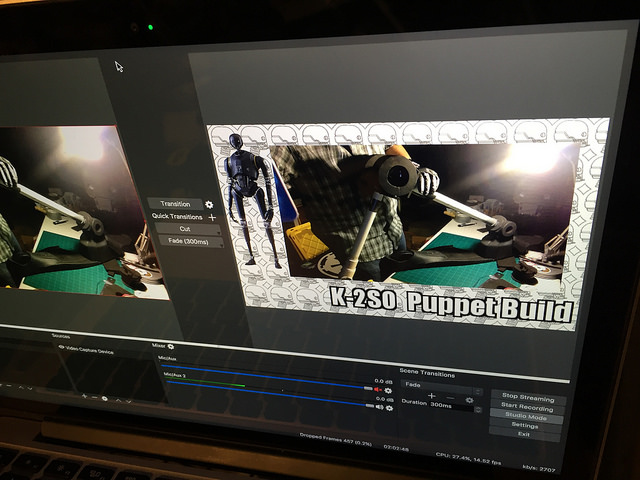Click the Mic/Aux 2 volume slider handle

tap(370, 406)
